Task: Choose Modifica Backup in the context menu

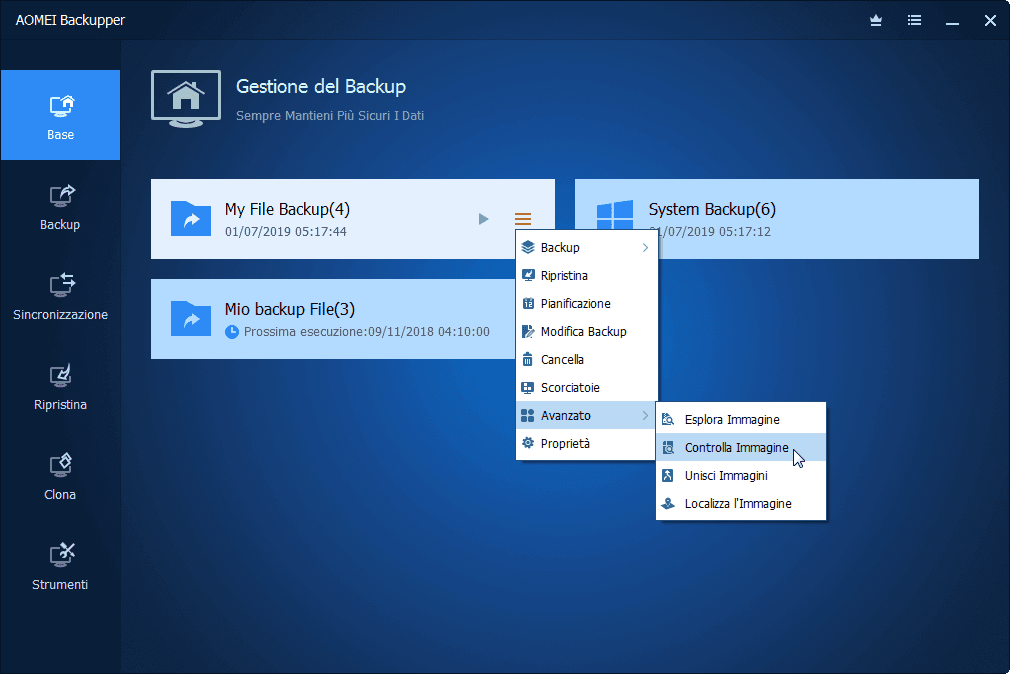Action: [587, 332]
